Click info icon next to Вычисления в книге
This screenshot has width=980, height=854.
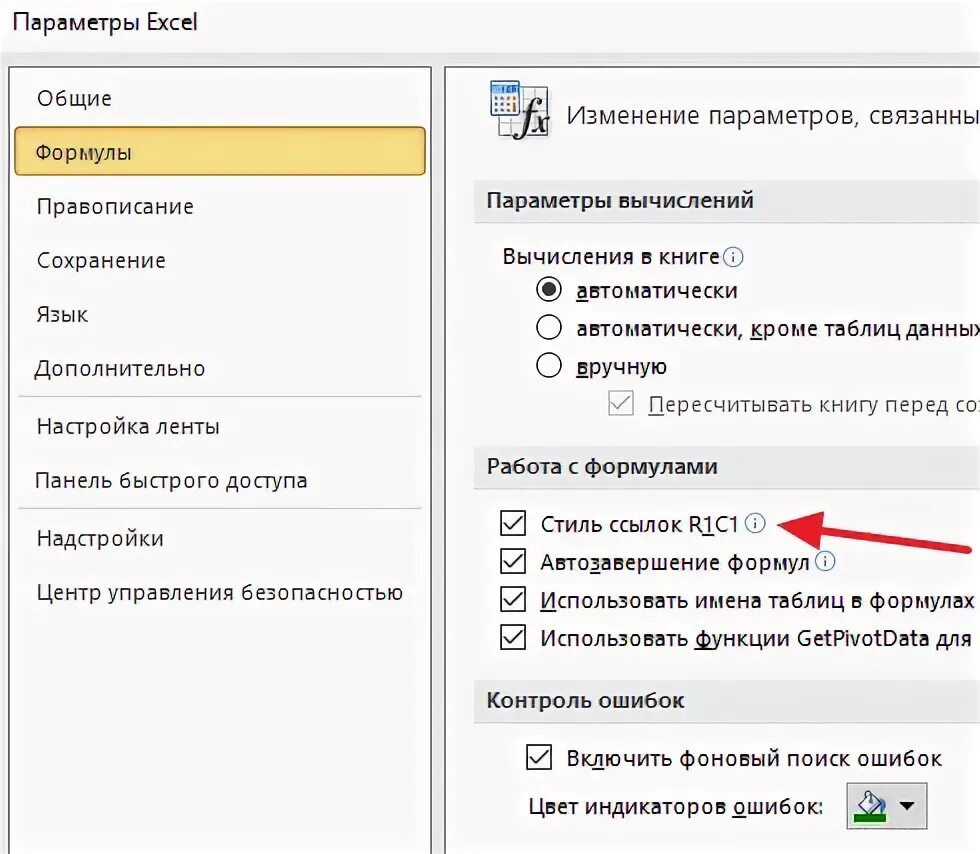click(733, 257)
